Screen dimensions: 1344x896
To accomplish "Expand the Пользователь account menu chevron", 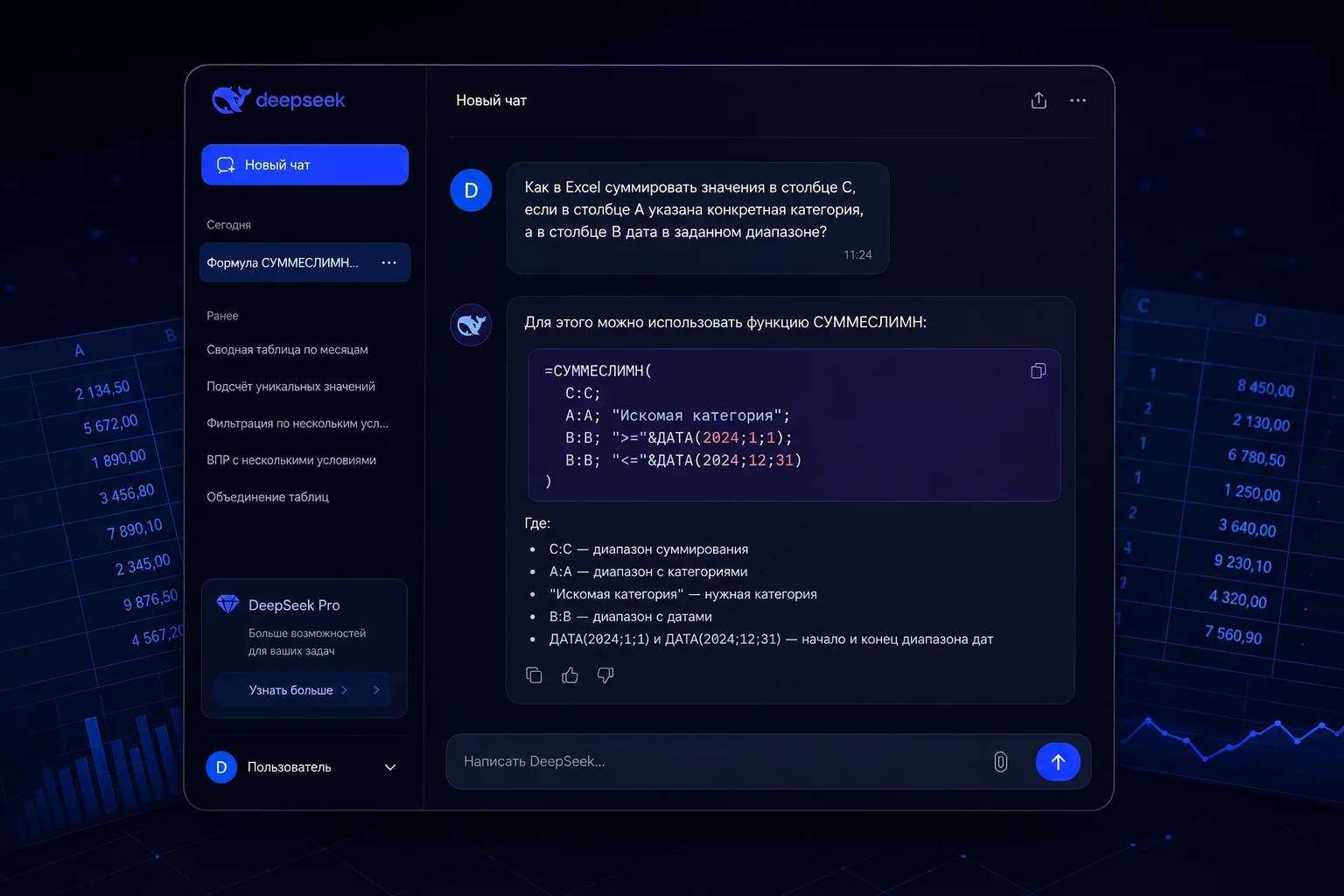I will point(390,767).
